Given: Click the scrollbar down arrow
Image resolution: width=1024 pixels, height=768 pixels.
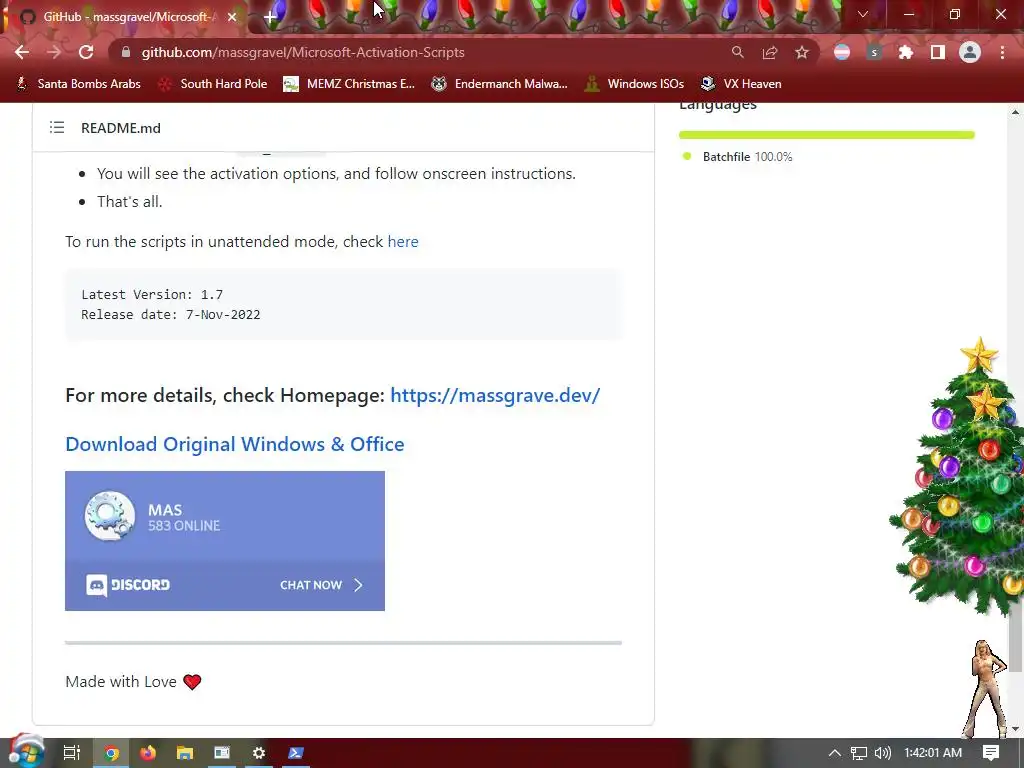Looking at the screenshot, I should (1016, 729).
